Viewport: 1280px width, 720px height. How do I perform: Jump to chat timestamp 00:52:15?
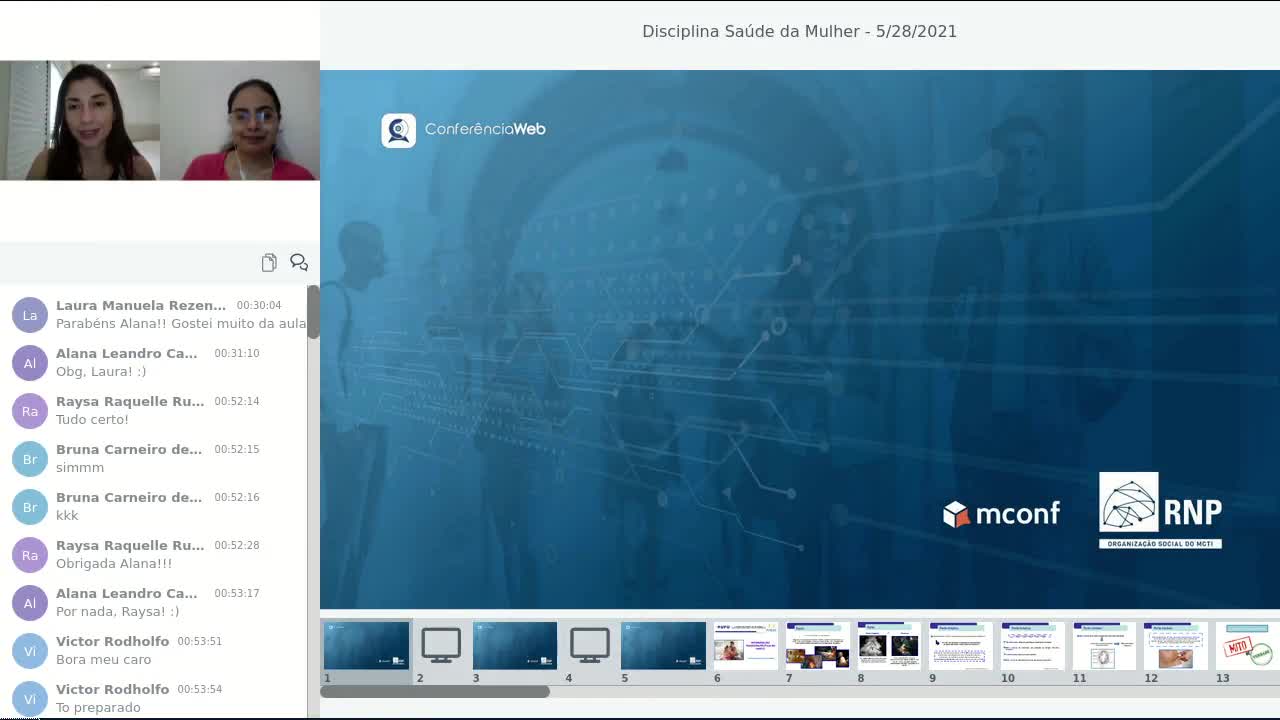pyautogui.click(x=237, y=450)
